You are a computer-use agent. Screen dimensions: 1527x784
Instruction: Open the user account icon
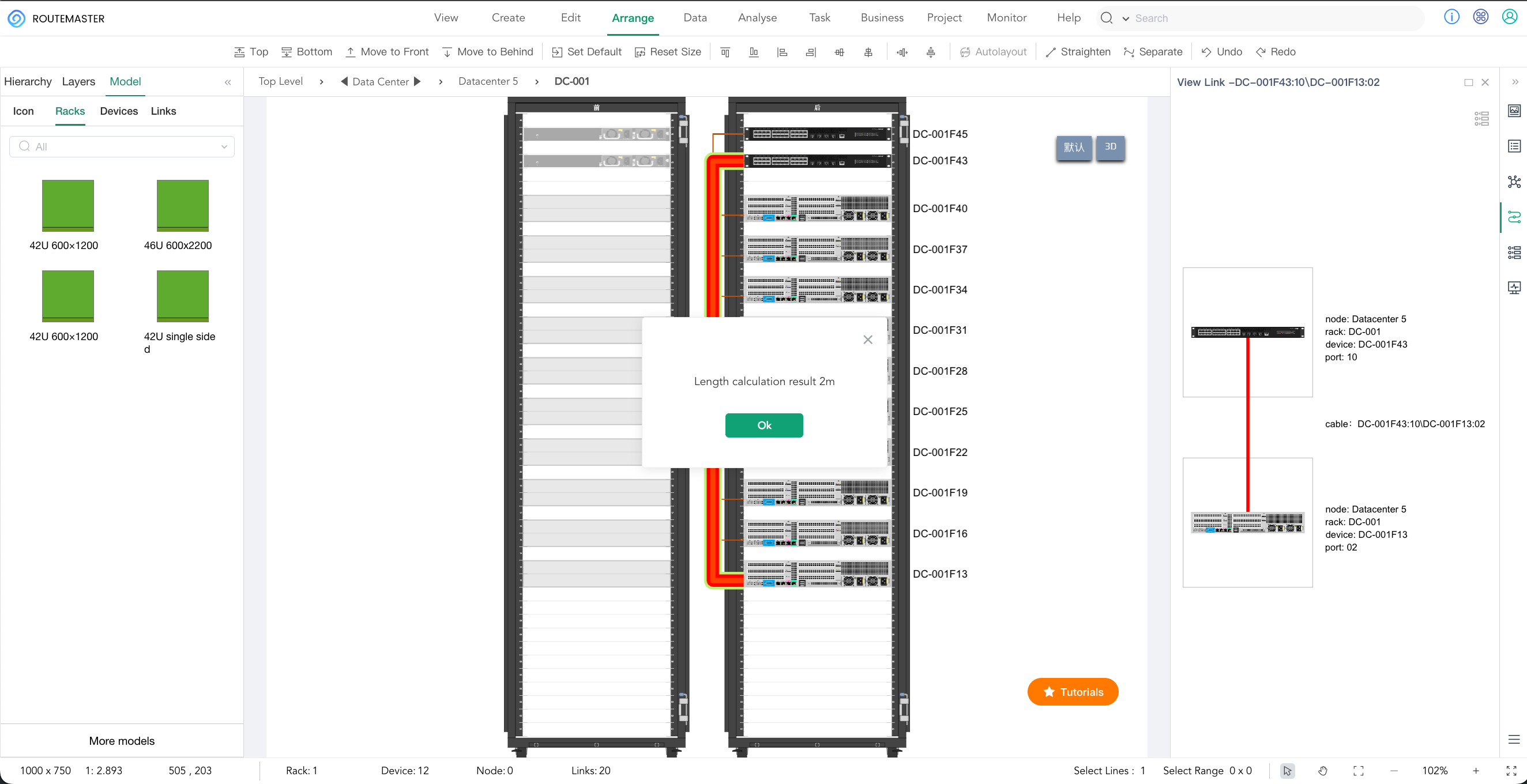1509,17
